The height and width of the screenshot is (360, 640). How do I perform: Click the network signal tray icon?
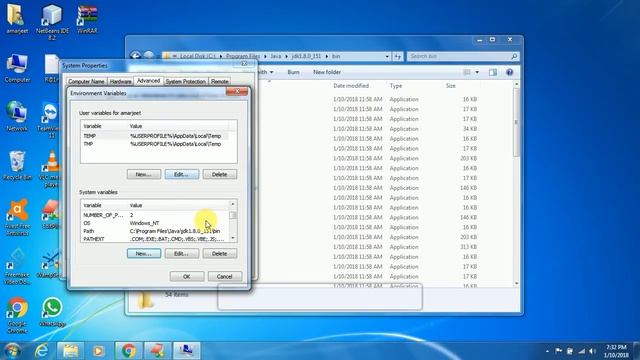(581, 351)
